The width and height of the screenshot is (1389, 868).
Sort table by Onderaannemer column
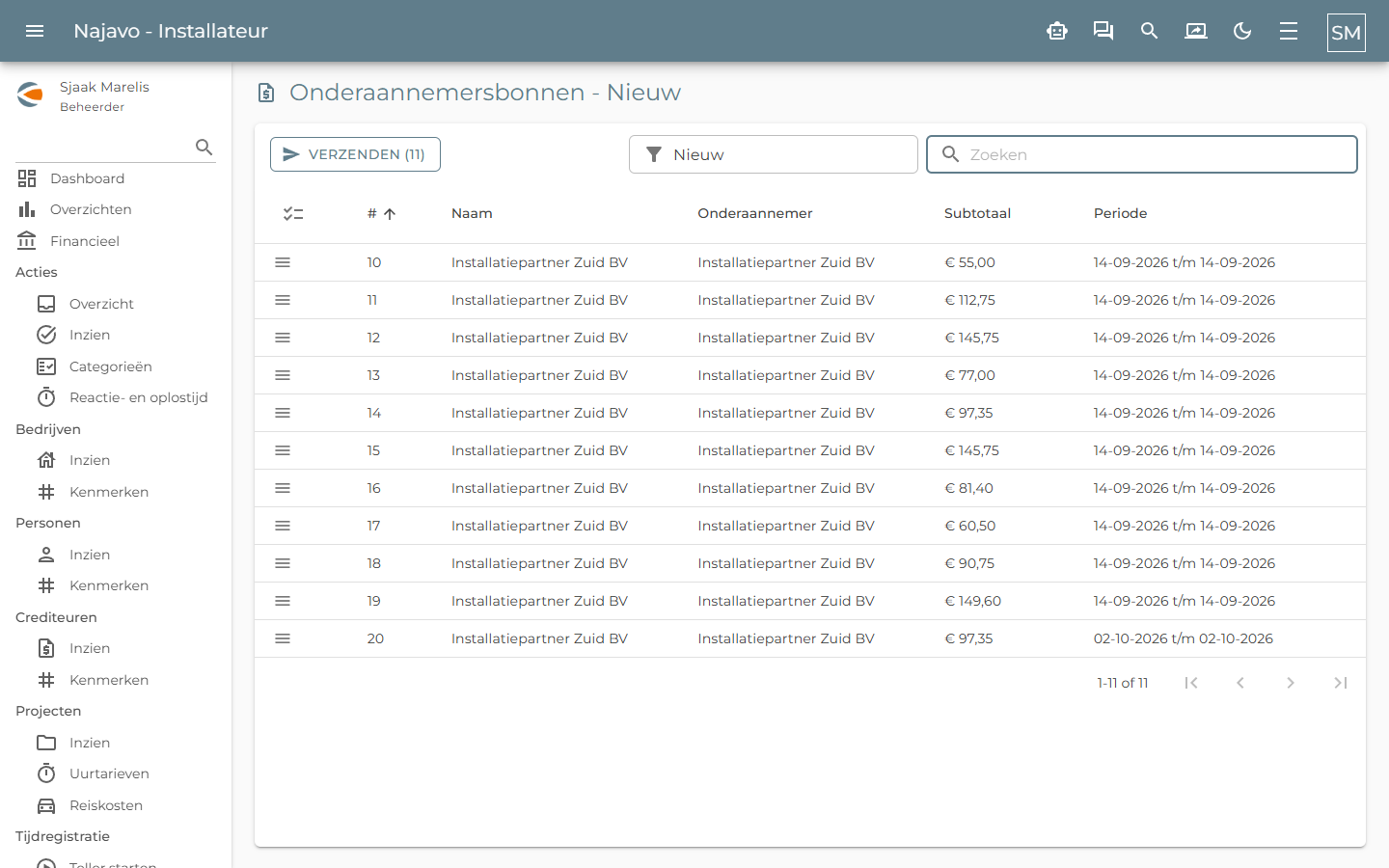pos(755,213)
